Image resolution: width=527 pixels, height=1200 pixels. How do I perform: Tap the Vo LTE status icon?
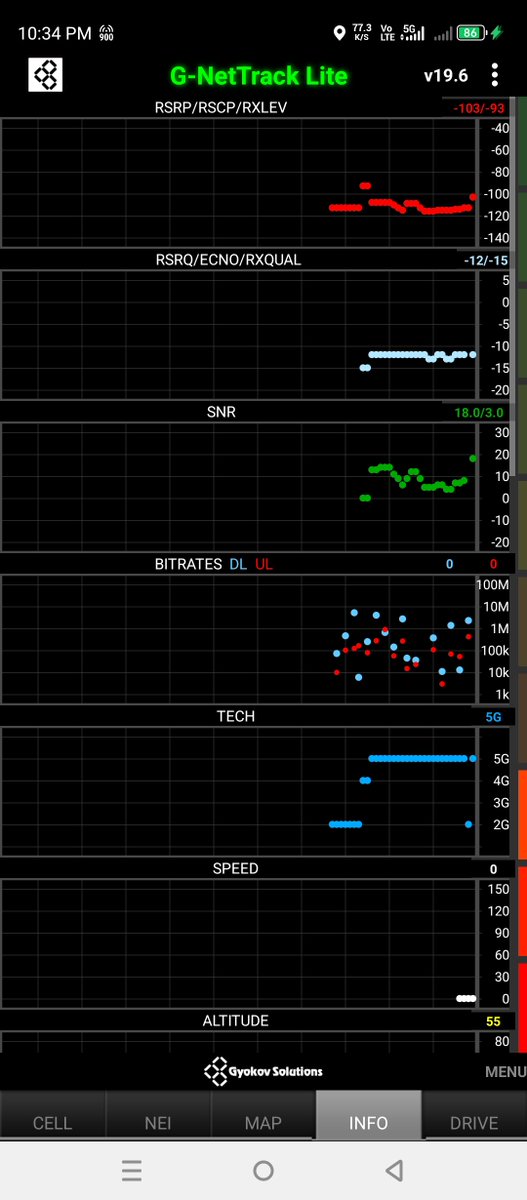pos(387,33)
